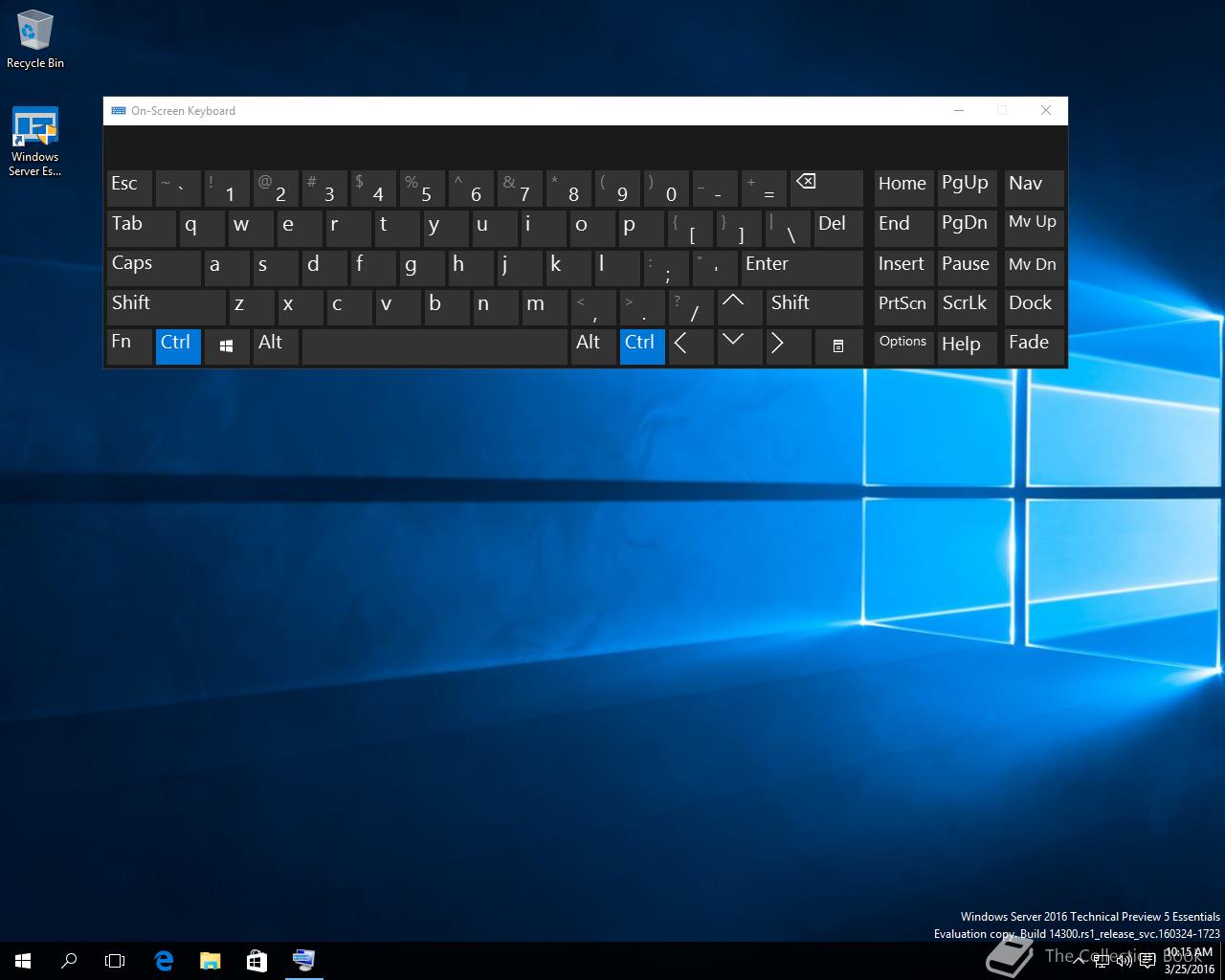
Task: Tap the q key
Action: click(202, 228)
